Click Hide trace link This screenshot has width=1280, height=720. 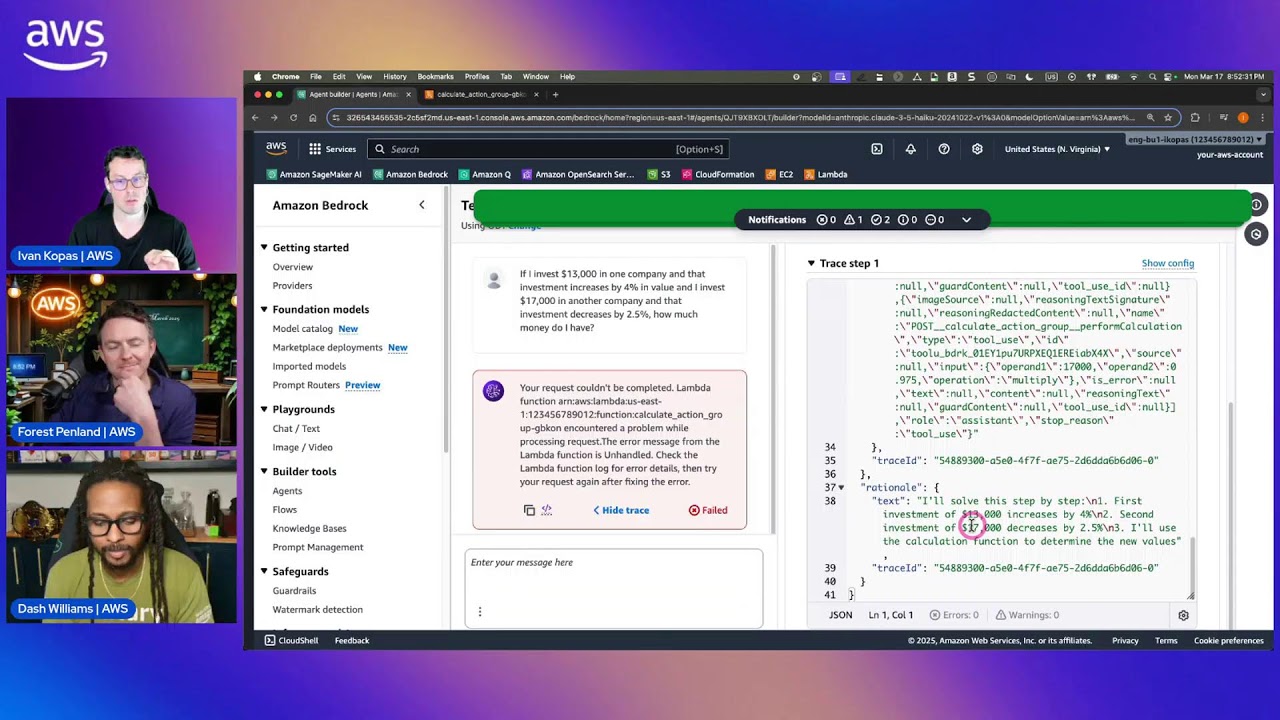point(621,510)
